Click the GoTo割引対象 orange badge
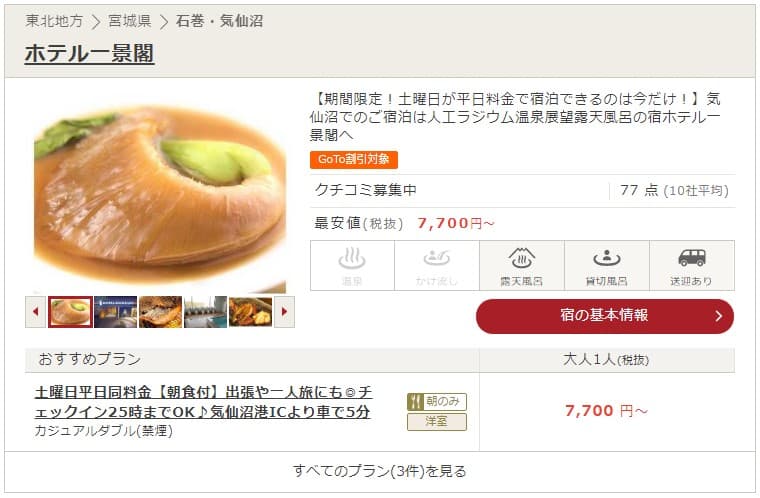760x498 pixels. click(x=354, y=160)
